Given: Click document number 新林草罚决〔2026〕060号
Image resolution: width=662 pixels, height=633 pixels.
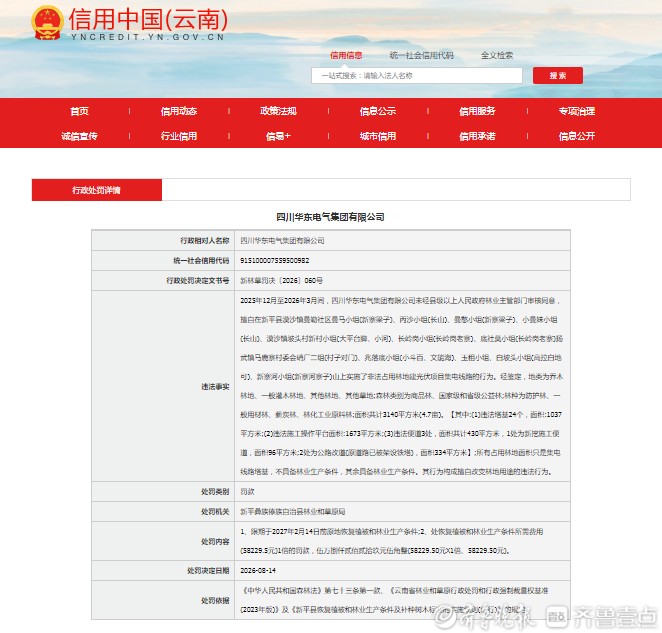Looking at the screenshot, I should [281, 280].
